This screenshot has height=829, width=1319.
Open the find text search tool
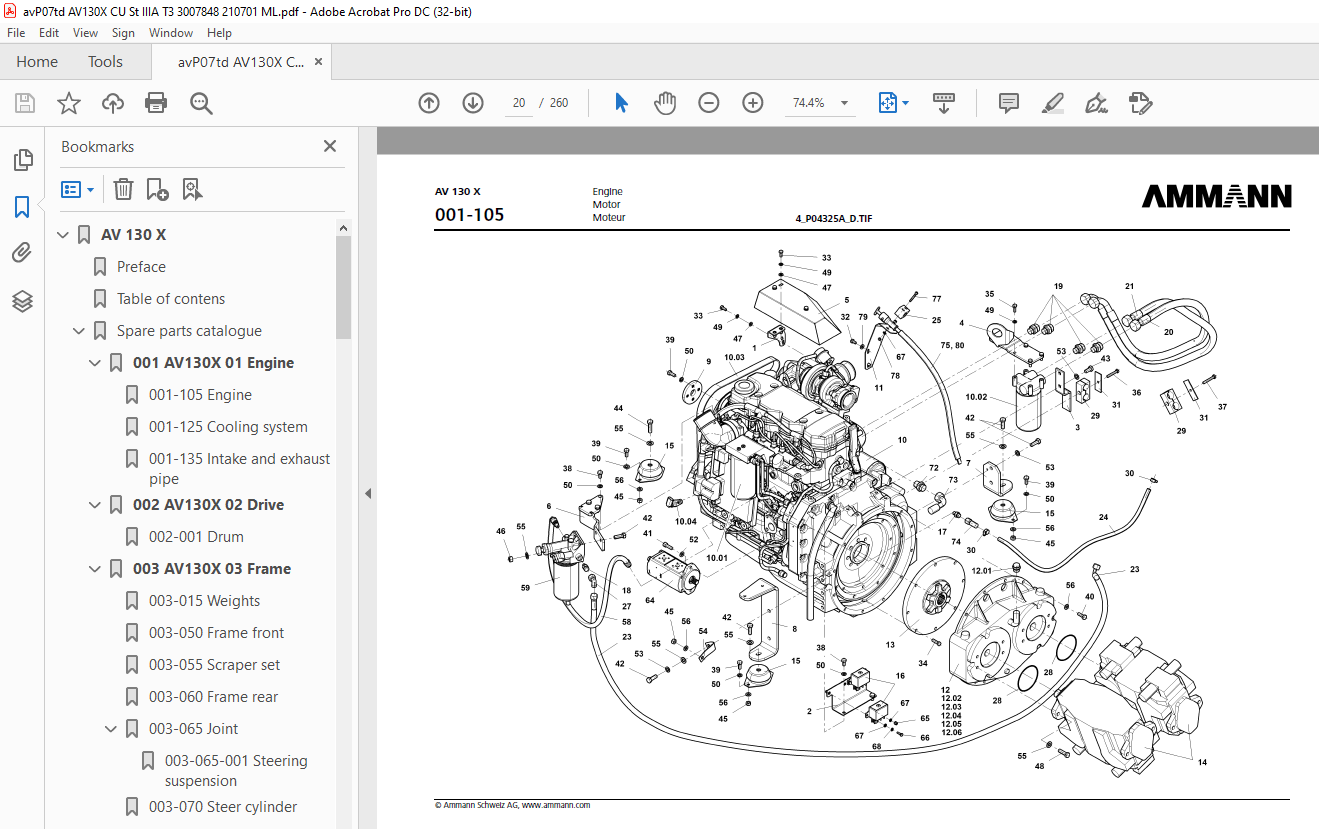click(201, 103)
